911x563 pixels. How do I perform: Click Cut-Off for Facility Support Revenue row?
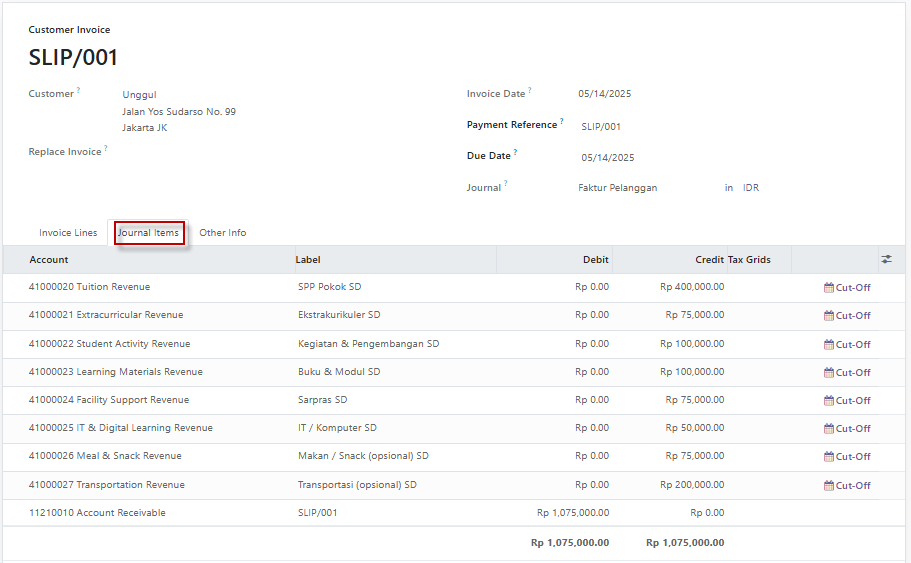tap(847, 400)
